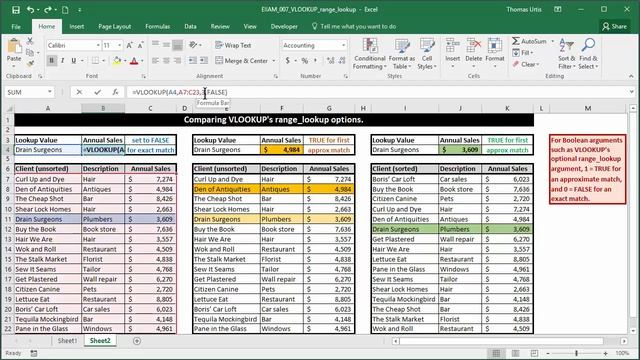This screenshot has width=640, height=360.
Task: Click inside the formula bar text
Action: point(180,92)
